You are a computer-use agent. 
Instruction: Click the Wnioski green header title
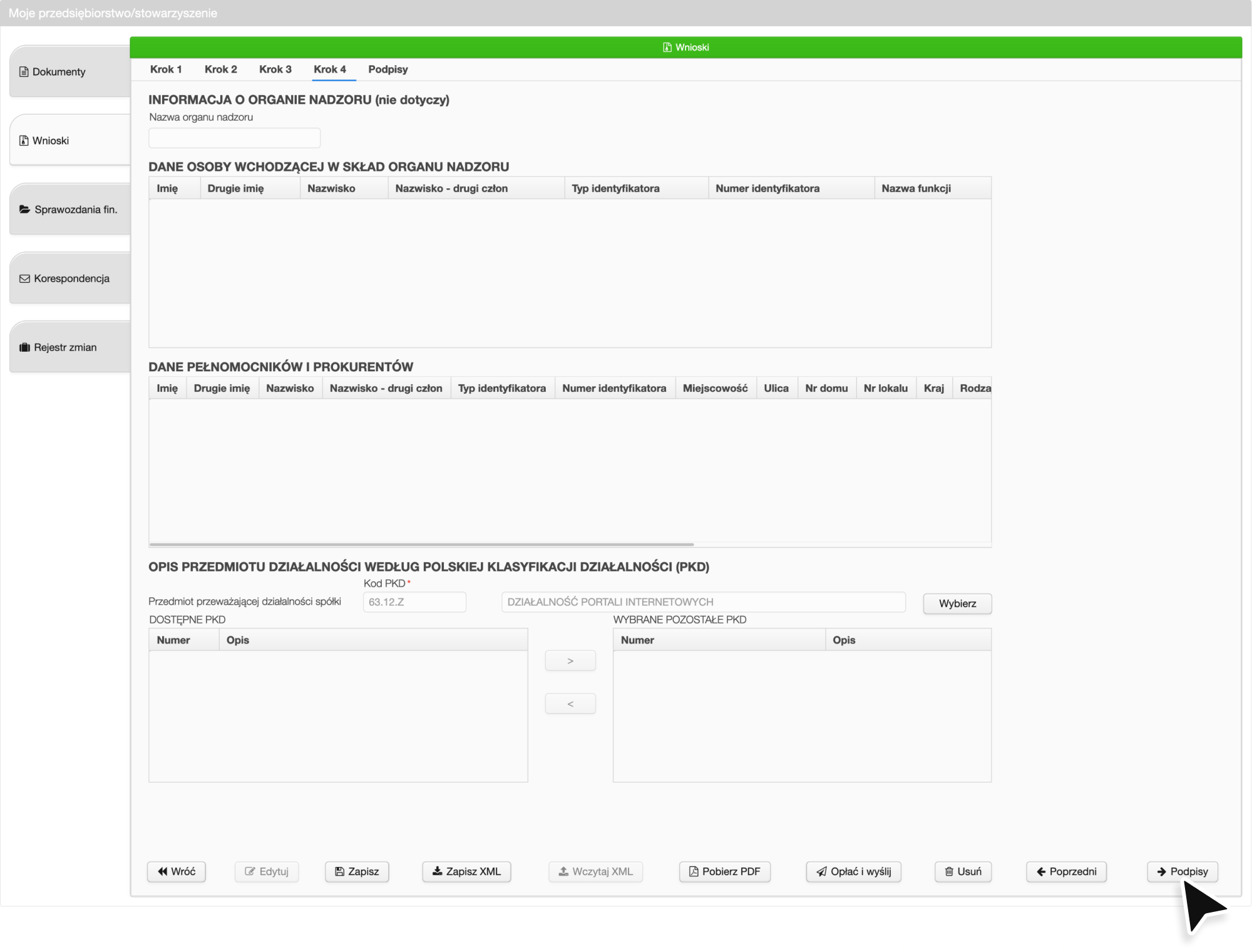click(692, 48)
